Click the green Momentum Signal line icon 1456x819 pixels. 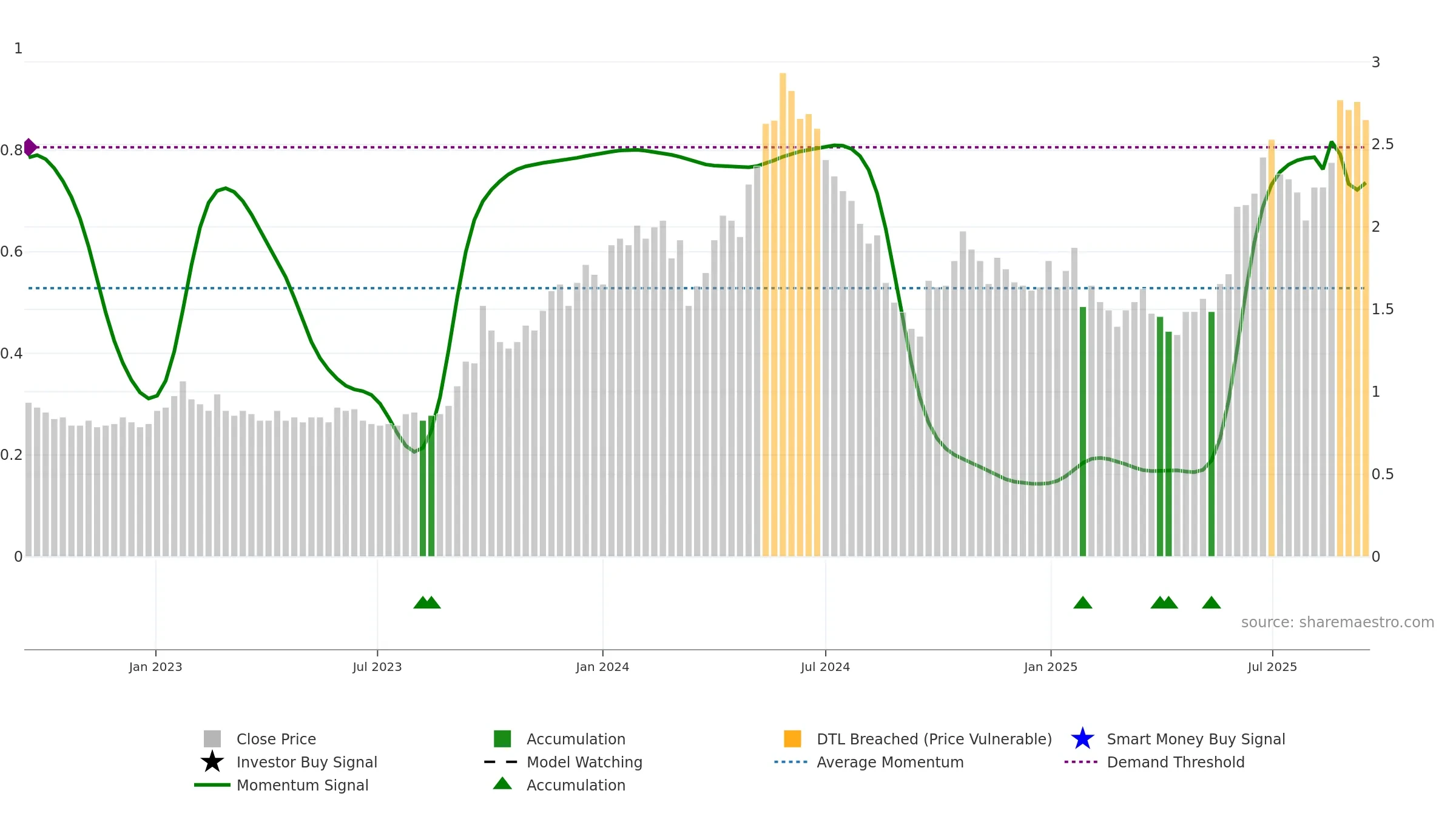pyautogui.click(x=212, y=785)
